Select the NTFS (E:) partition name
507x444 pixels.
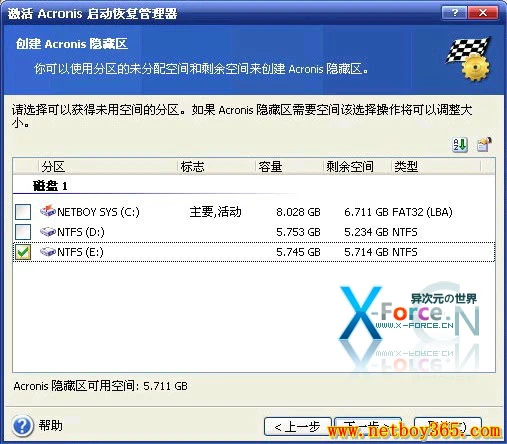point(80,252)
